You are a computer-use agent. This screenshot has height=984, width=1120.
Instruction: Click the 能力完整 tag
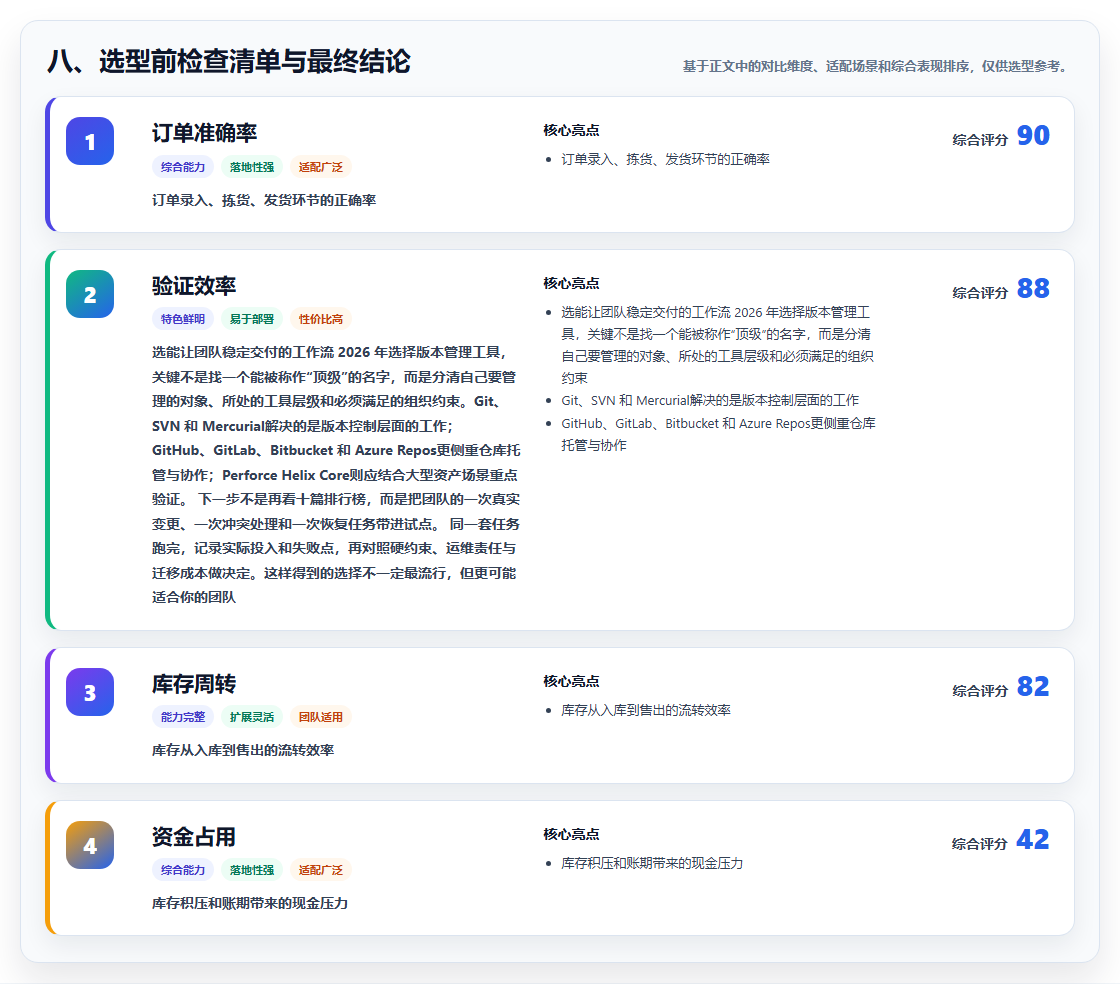[183, 717]
